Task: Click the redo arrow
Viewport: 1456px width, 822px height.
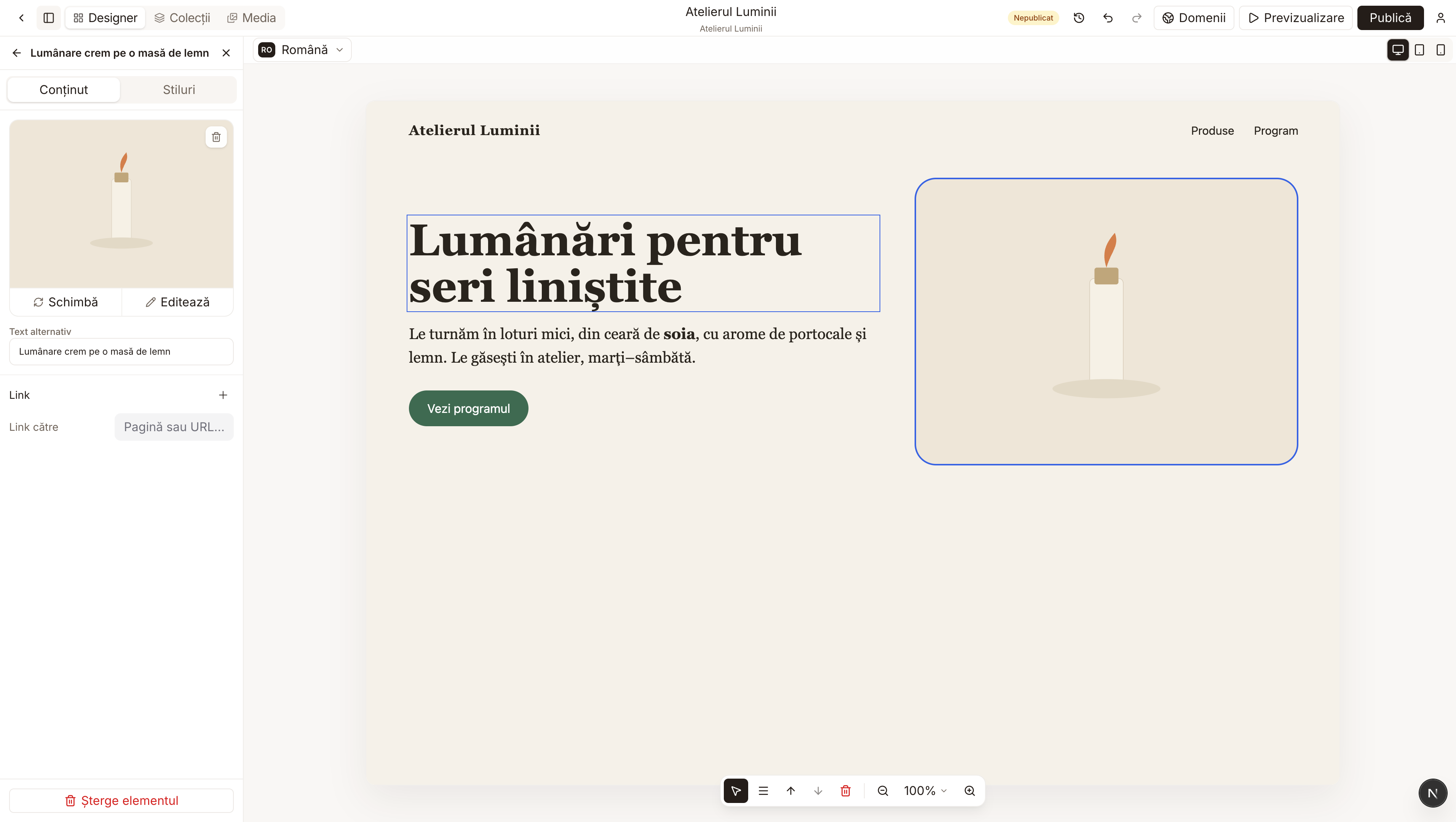Action: [x=1137, y=18]
